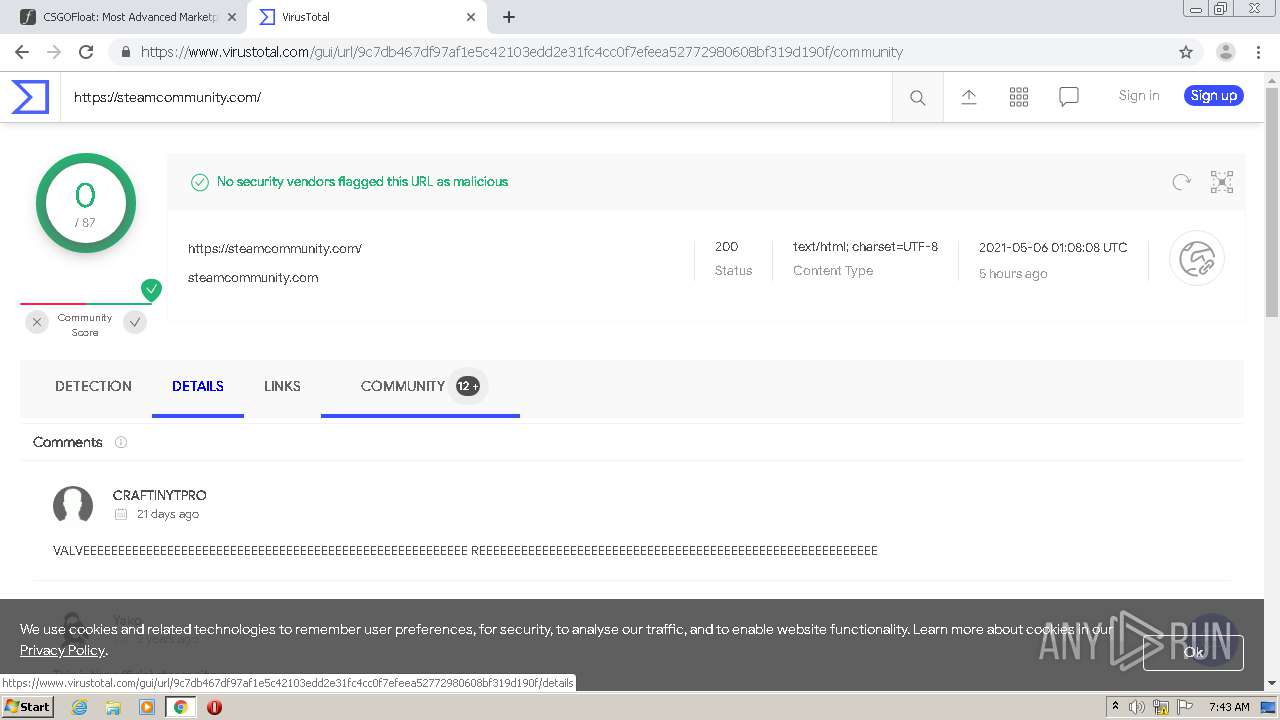
Task: Click the site lock padlock icon
Action: click(x=125, y=52)
